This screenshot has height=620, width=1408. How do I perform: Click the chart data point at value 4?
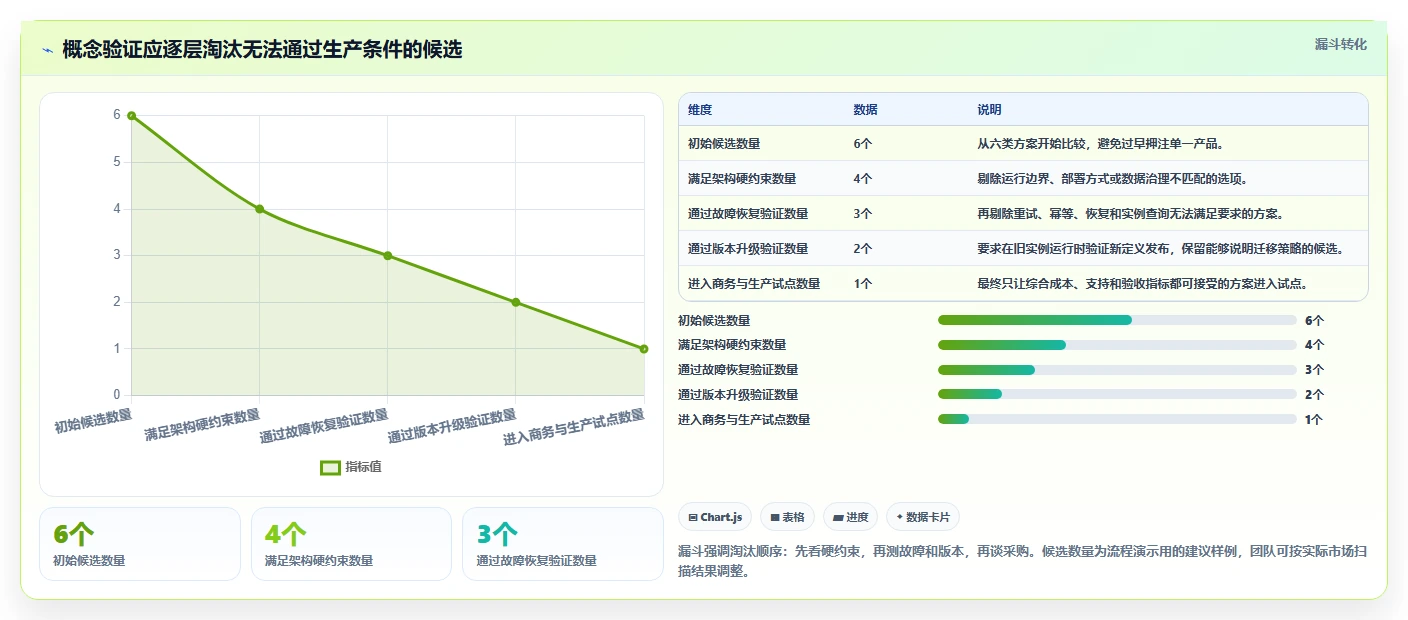coord(259,209)
